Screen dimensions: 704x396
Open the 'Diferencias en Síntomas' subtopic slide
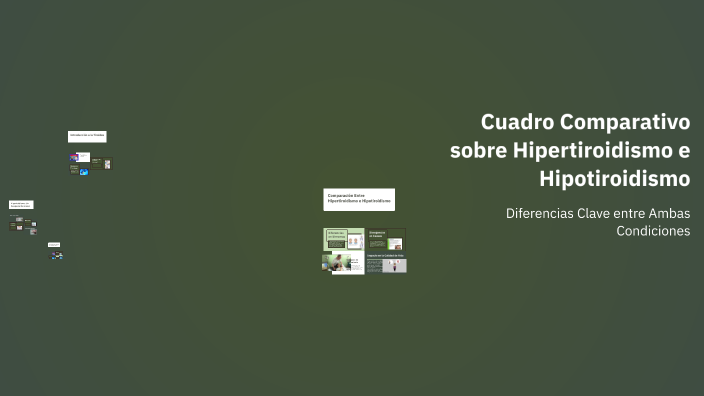click(343, 239)
